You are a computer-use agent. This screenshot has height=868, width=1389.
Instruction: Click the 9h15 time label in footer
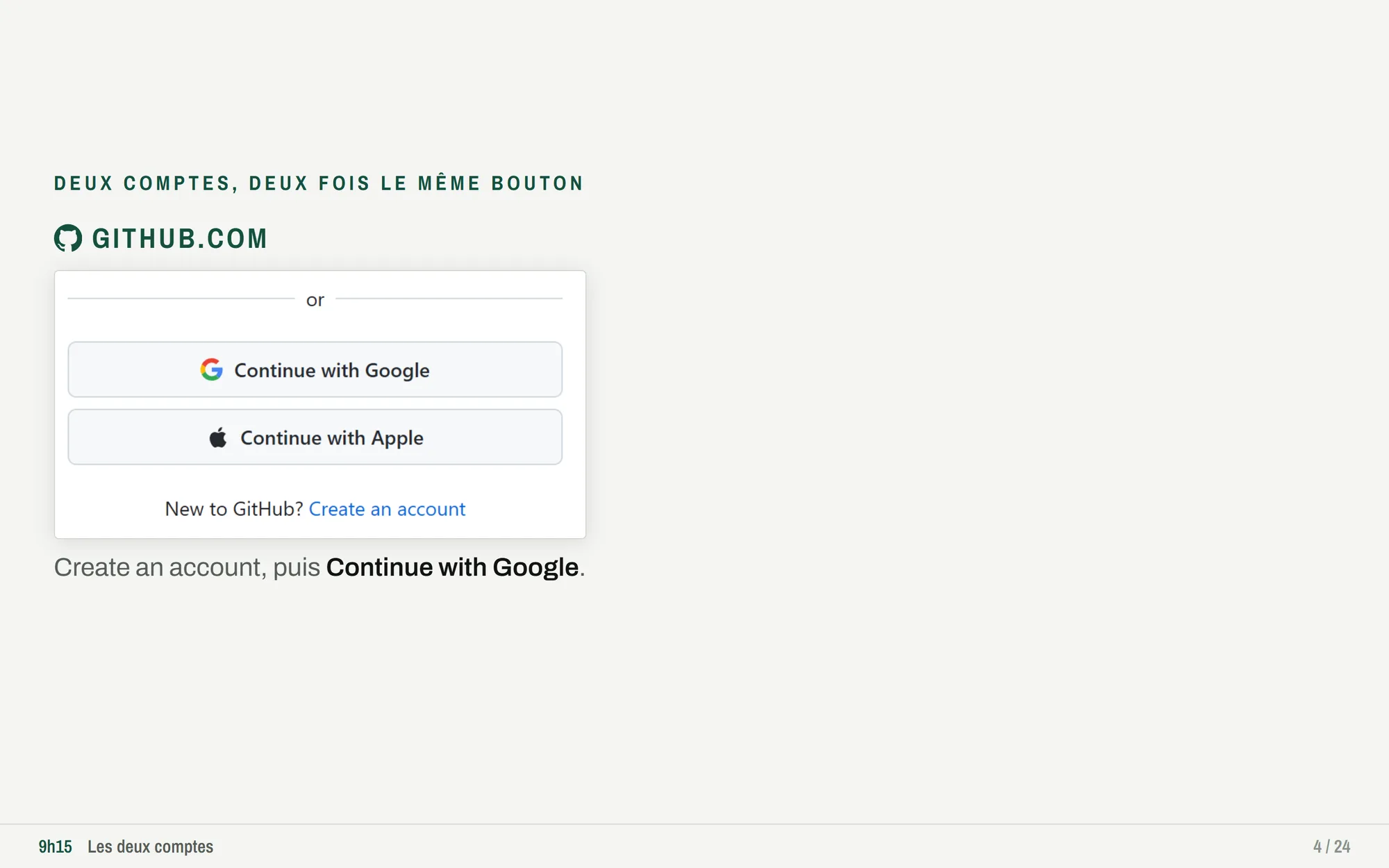click(56, 846)
